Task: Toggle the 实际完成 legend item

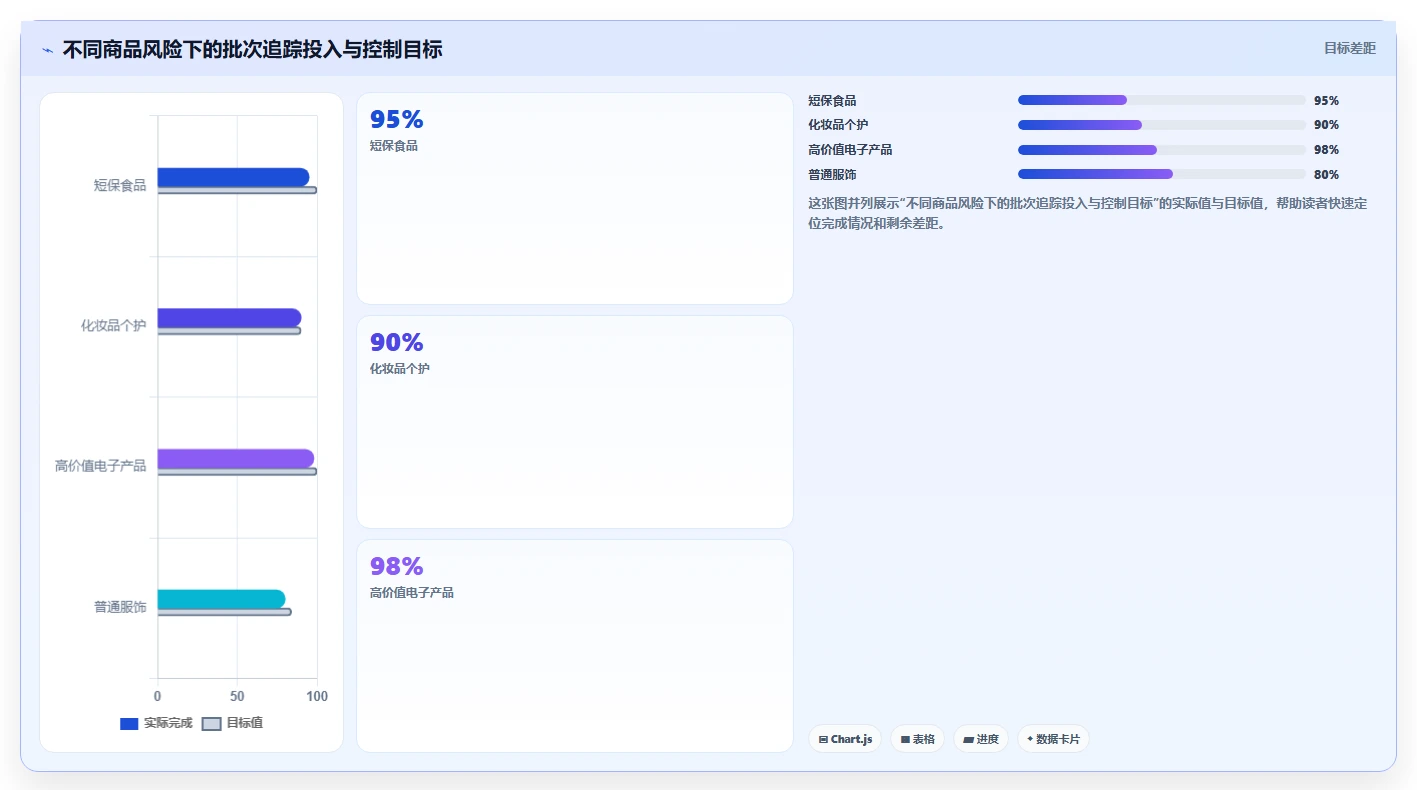Action: pyautogui.click(x=156, y=723)
